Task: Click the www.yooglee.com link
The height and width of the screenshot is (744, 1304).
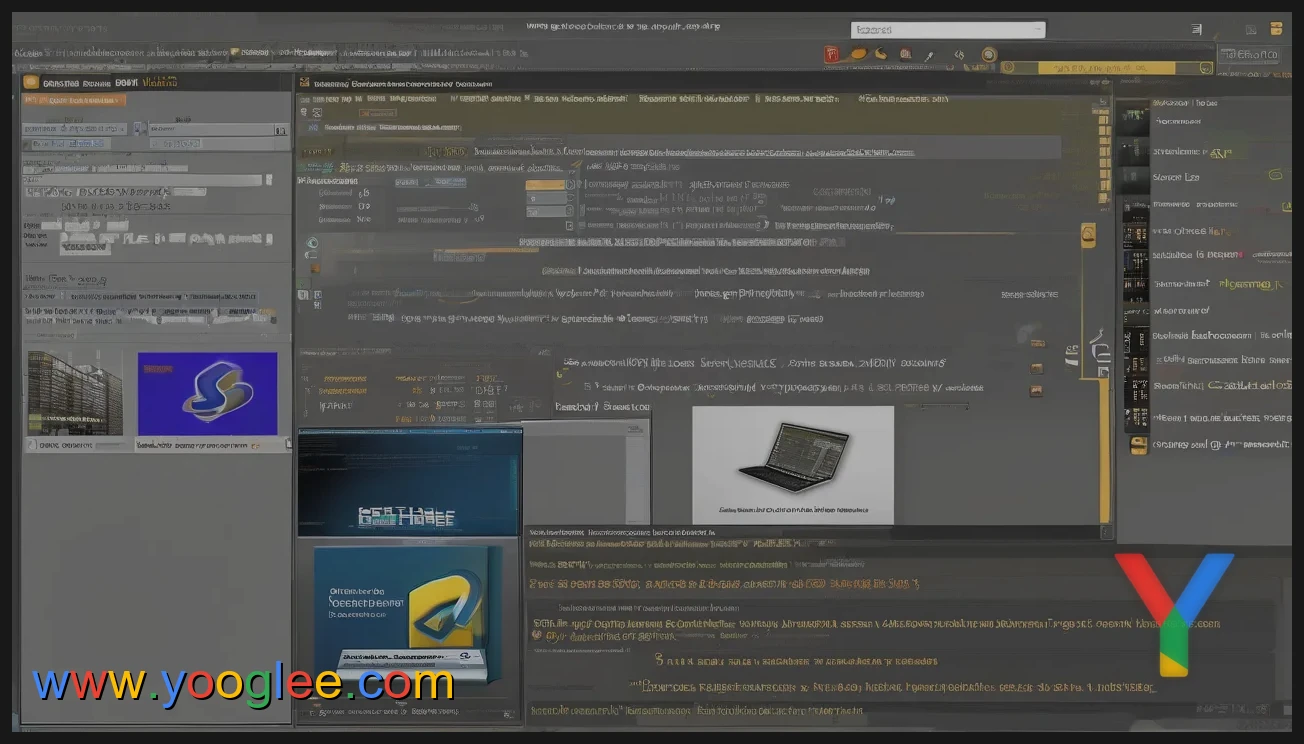Action: coord(243,684)
